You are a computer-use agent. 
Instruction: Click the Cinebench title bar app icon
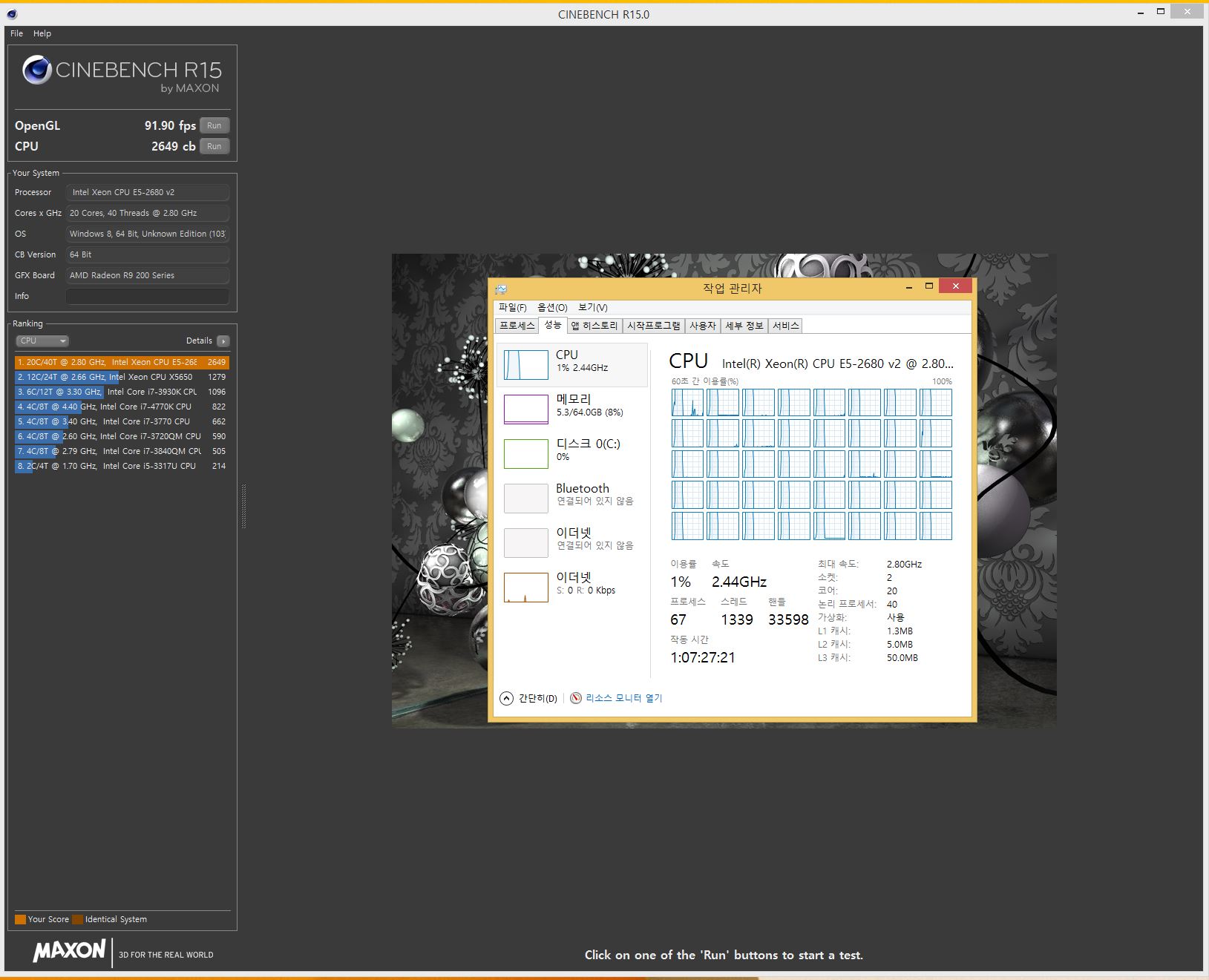tap(11, 14)
